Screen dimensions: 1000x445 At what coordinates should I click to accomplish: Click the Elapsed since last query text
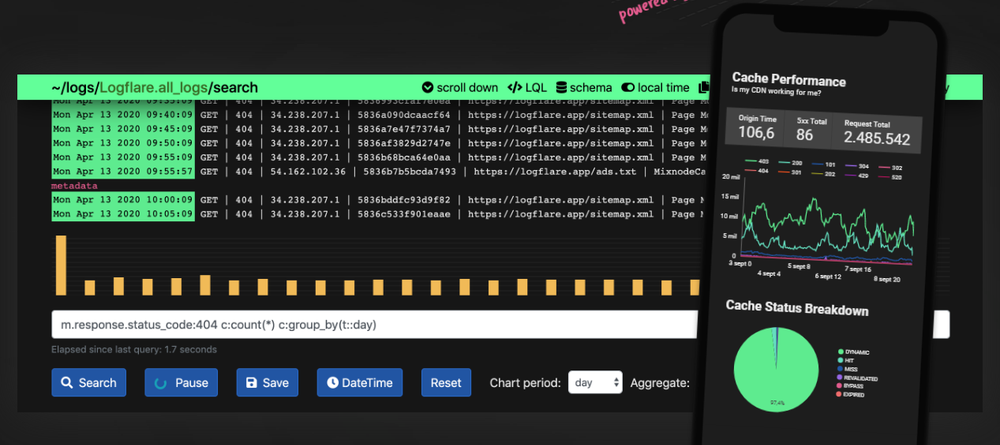134,349
